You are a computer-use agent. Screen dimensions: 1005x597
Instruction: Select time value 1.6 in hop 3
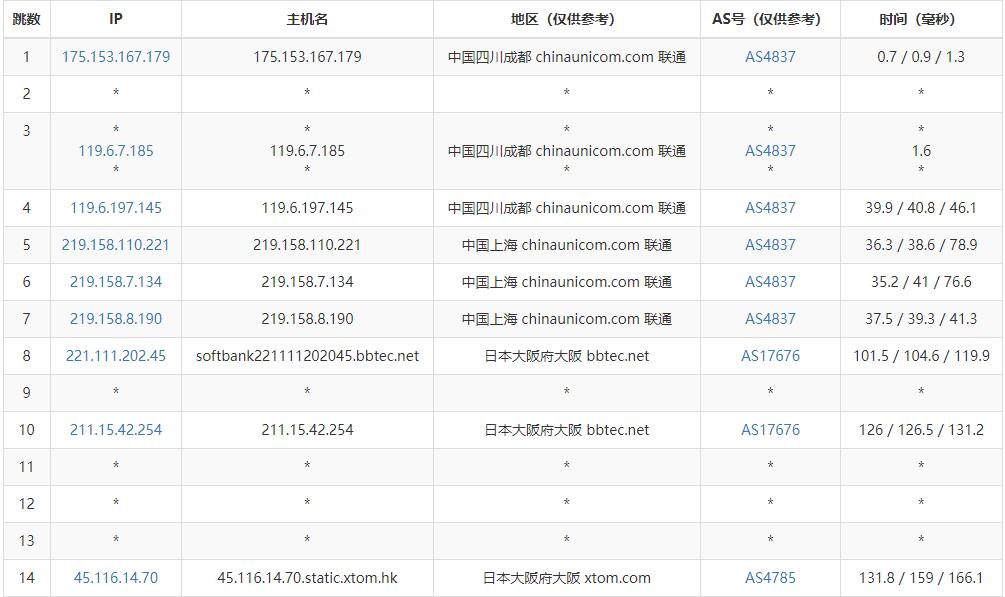click(x=921, y=151)
